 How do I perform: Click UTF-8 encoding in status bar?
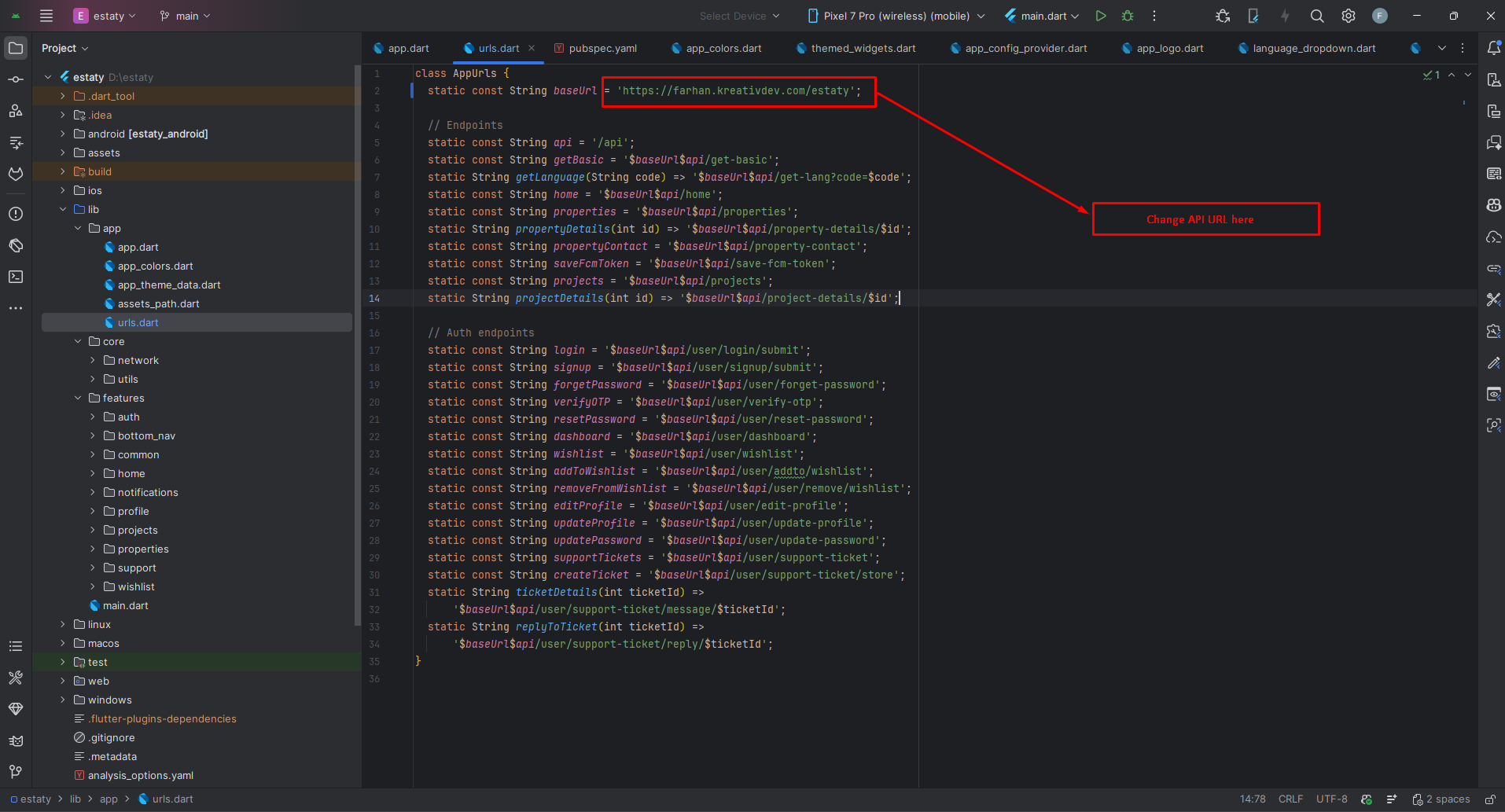coord(1332,799)
